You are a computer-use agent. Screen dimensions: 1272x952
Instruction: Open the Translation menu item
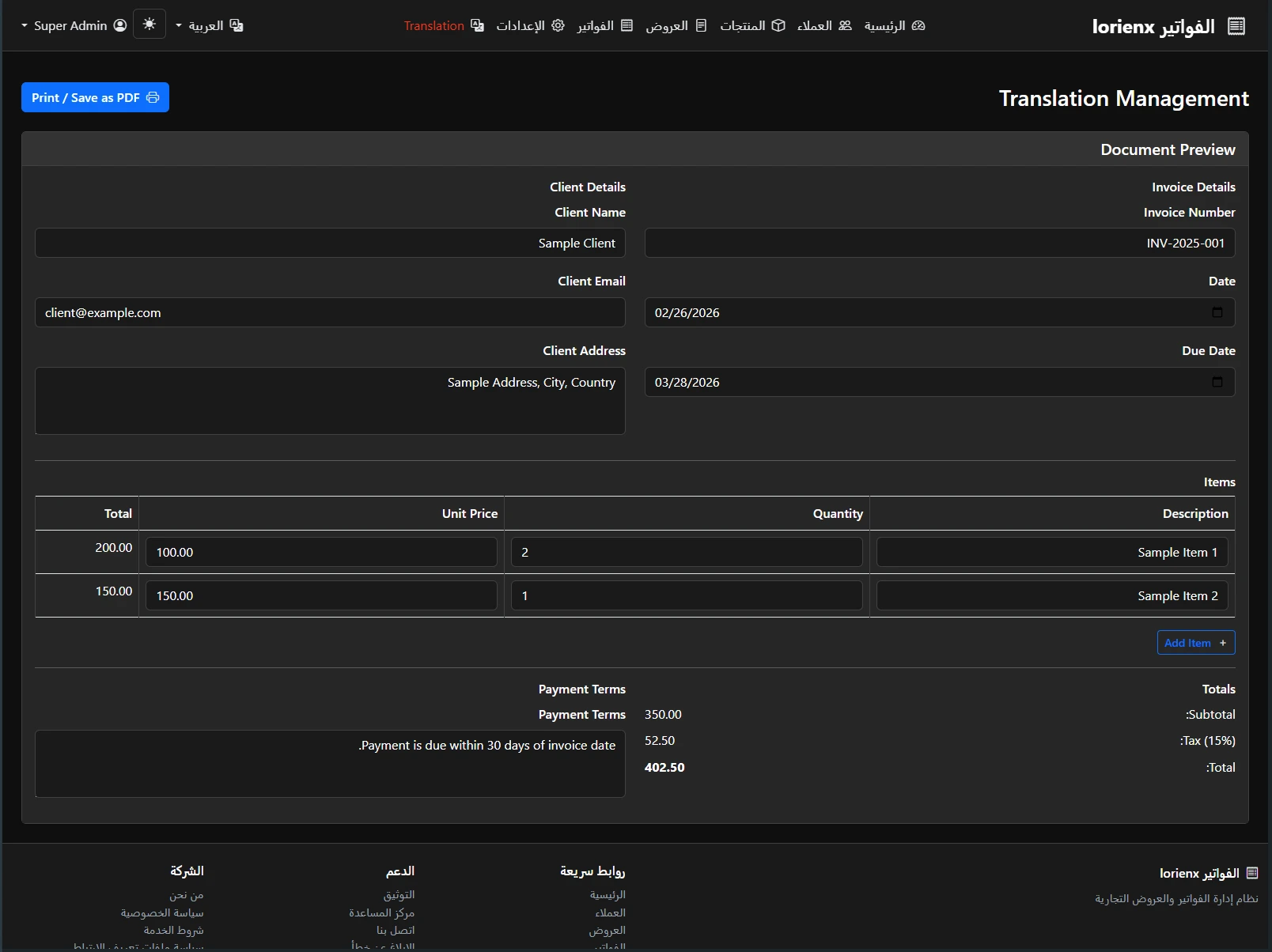click(443, 25)
